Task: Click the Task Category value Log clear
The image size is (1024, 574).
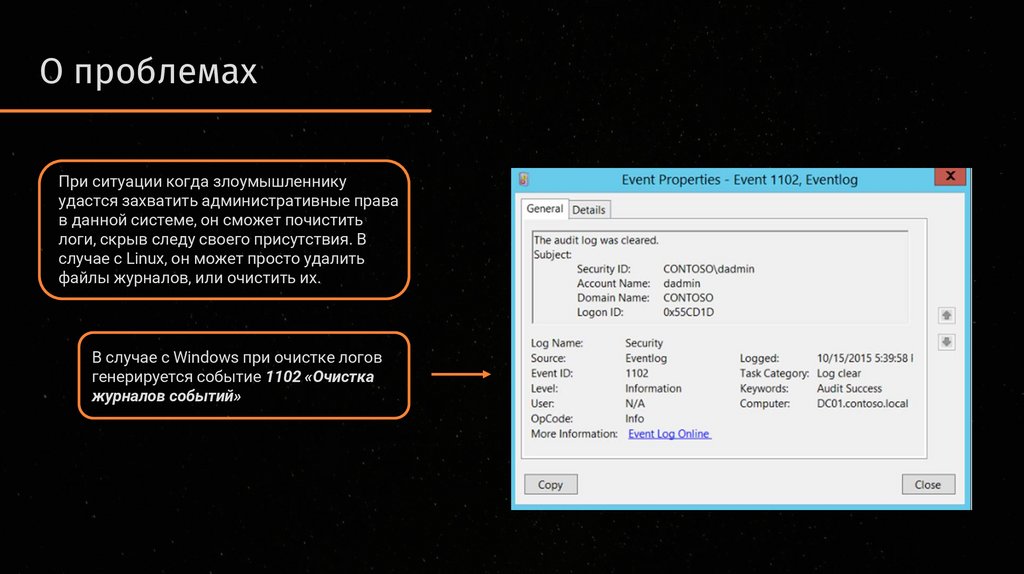Action: [x=839, y=374]
